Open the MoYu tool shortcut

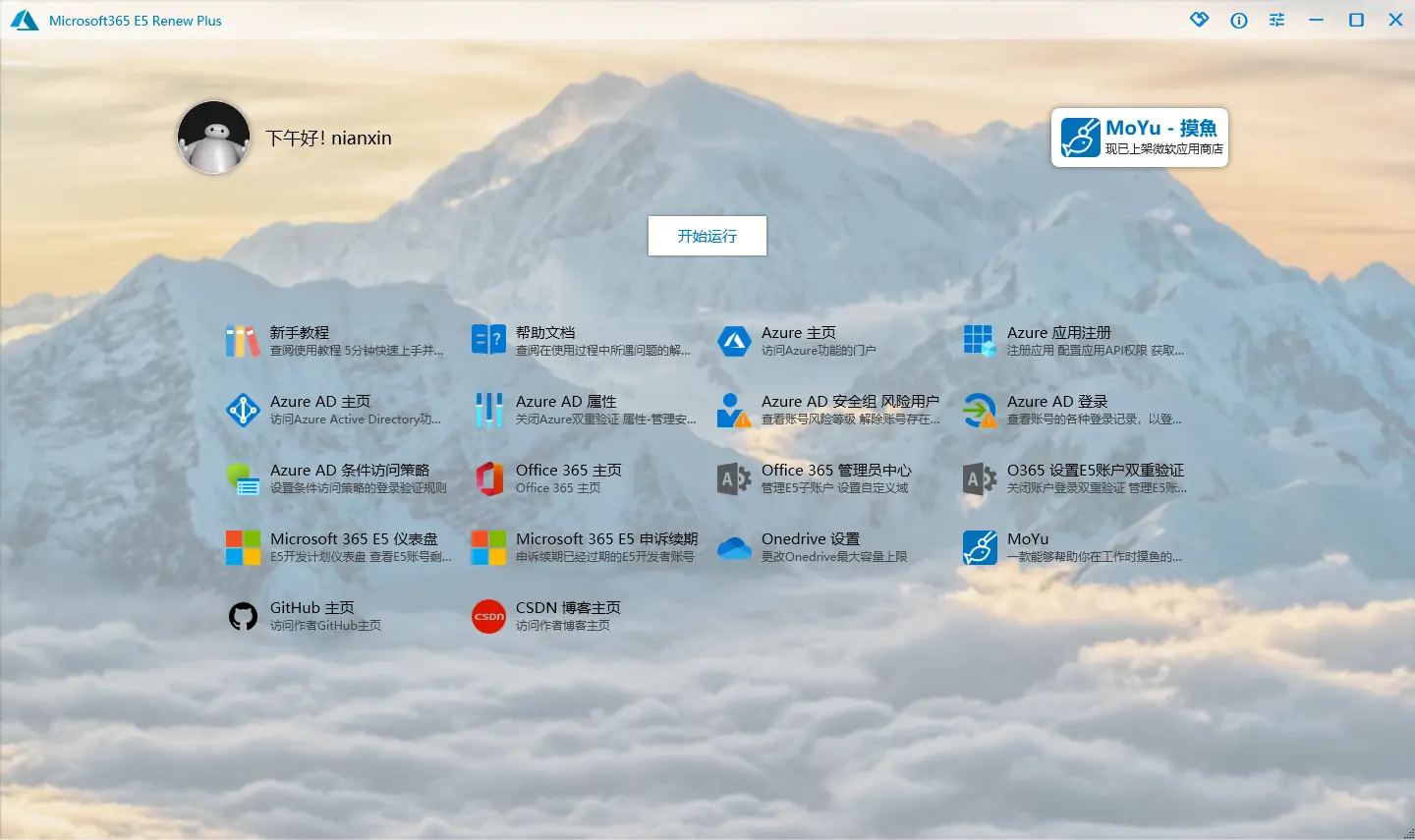coord(1027,546)
